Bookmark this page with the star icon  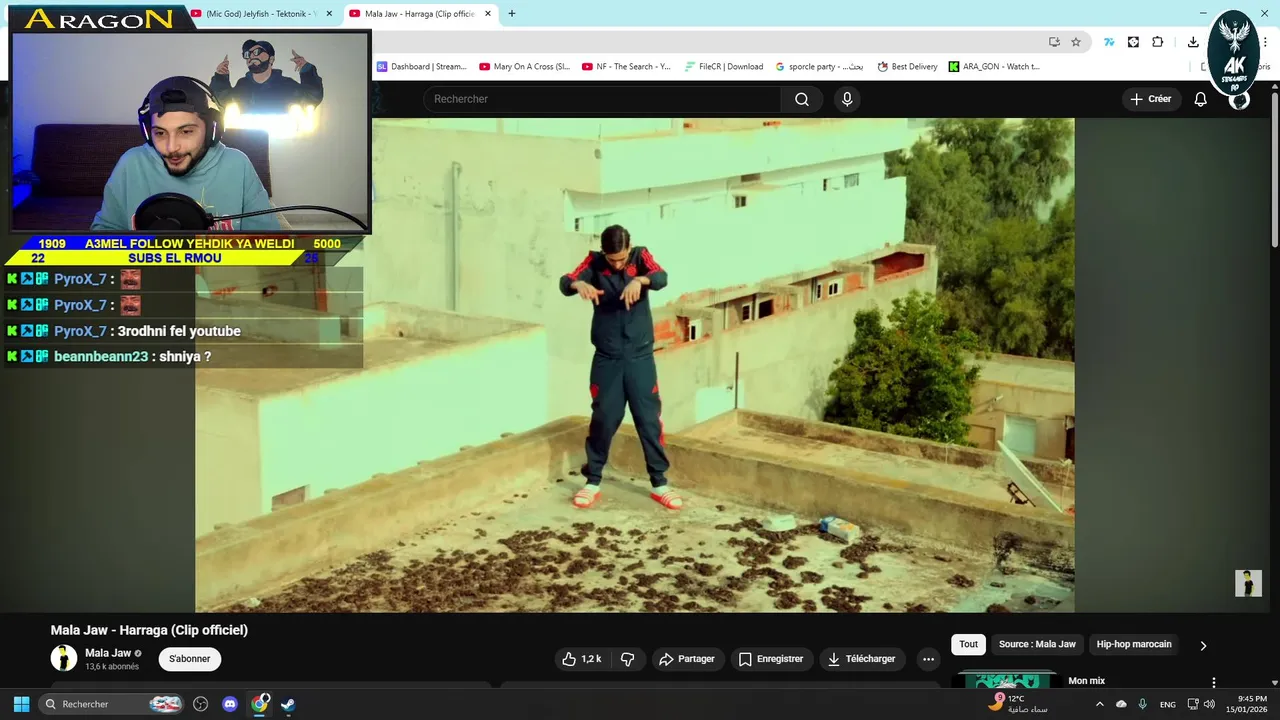(1076, 42)
